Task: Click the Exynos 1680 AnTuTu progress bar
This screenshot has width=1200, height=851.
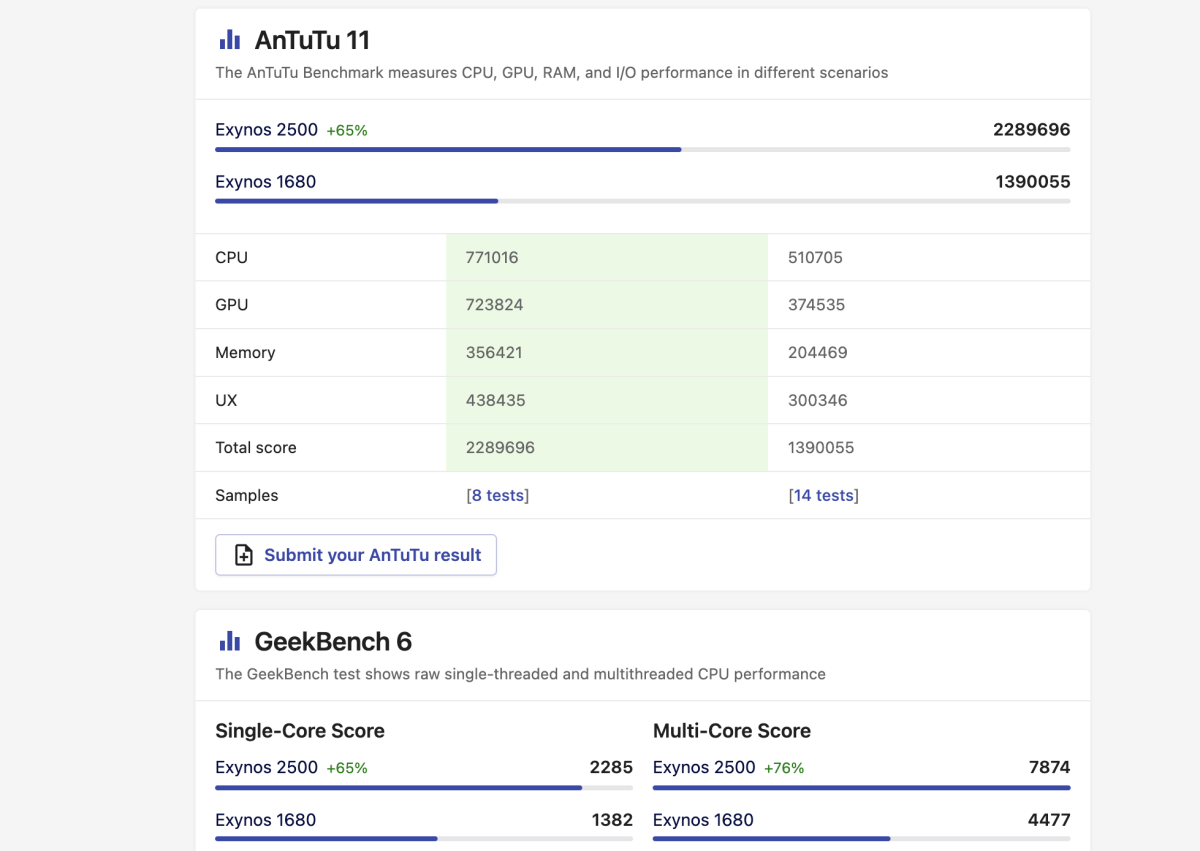Action: tap(643, 201)
